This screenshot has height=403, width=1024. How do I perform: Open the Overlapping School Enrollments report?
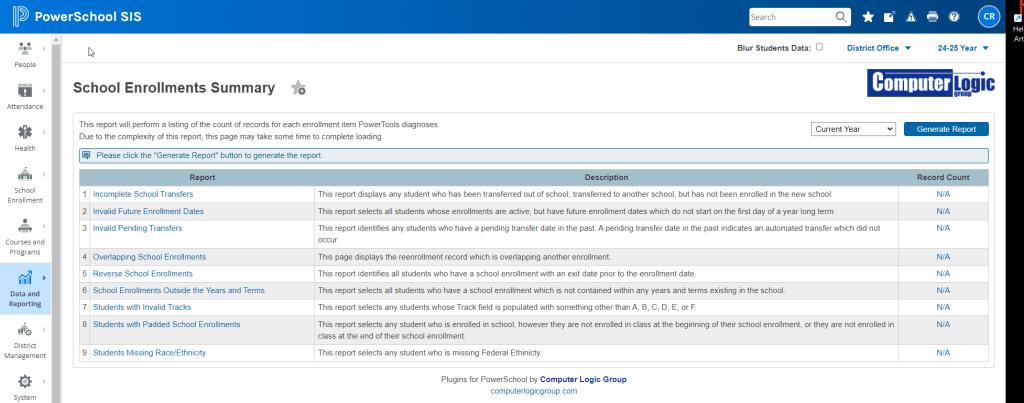click(149, 257)
